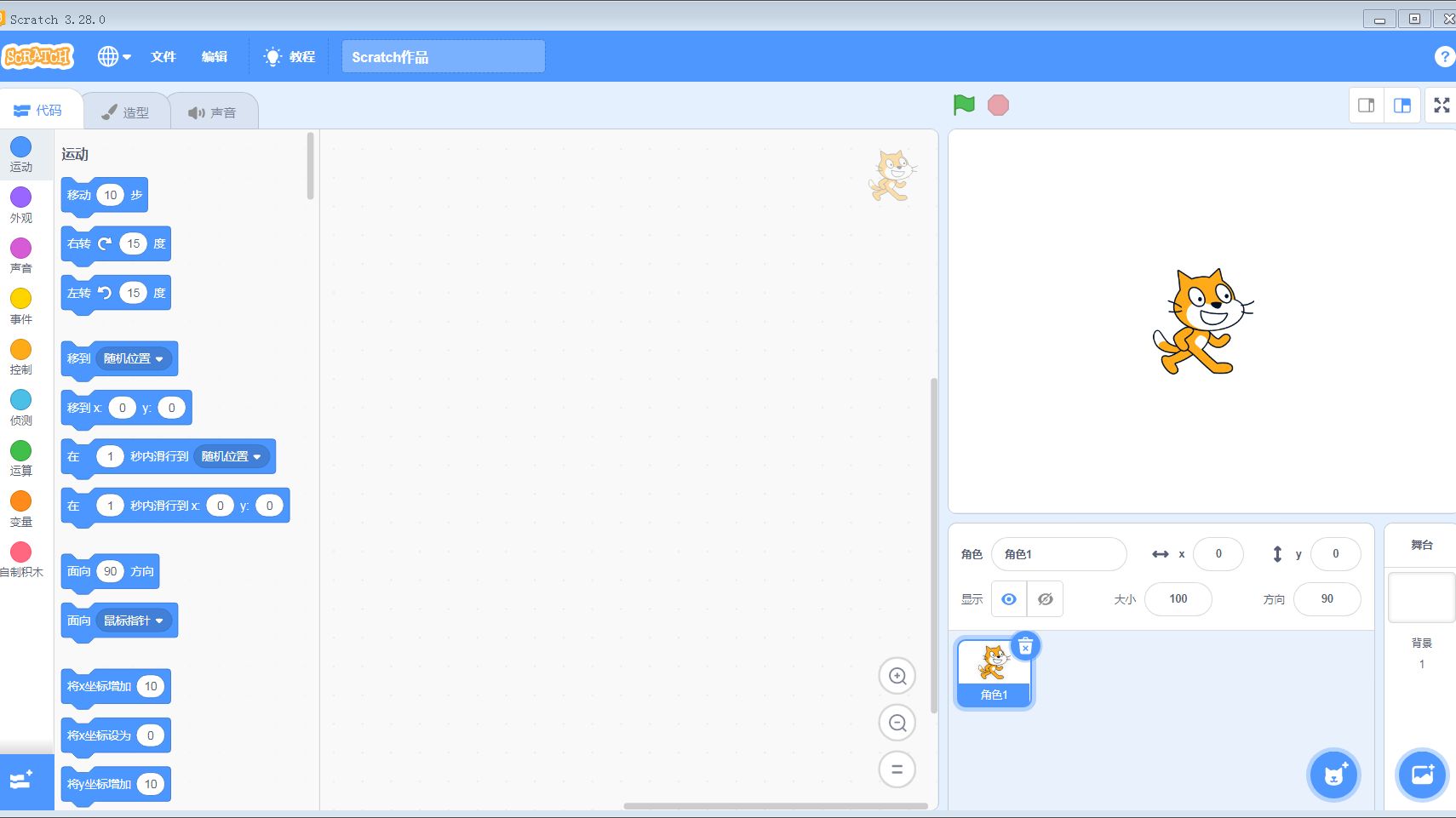Viewport: 1456px width, 818px height.
Task: Select the stage backdrop thumbnail
Action: pyautogui.click(x=1421, y=598)
